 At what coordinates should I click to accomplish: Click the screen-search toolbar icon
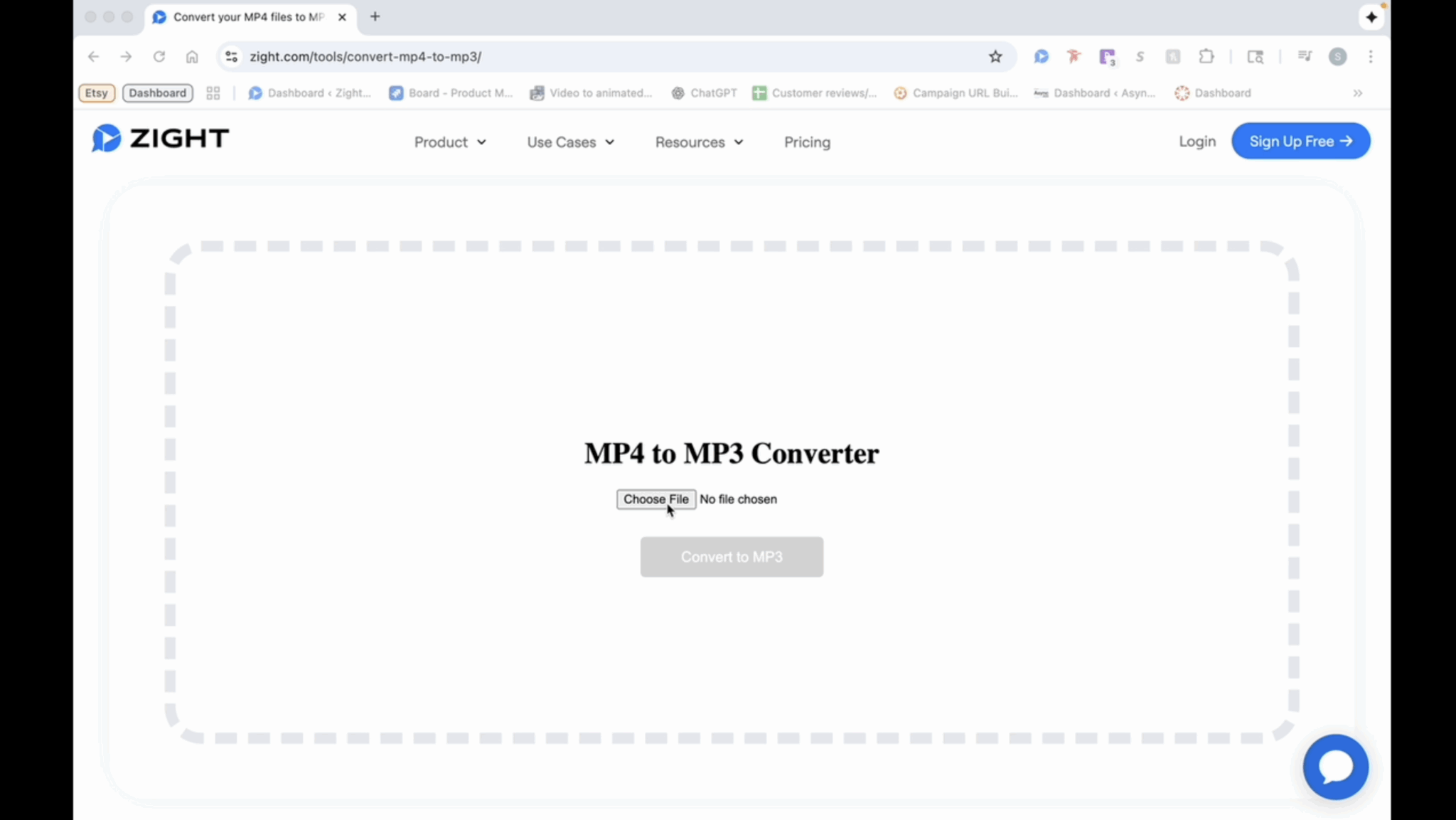[x=1255, y=56]
